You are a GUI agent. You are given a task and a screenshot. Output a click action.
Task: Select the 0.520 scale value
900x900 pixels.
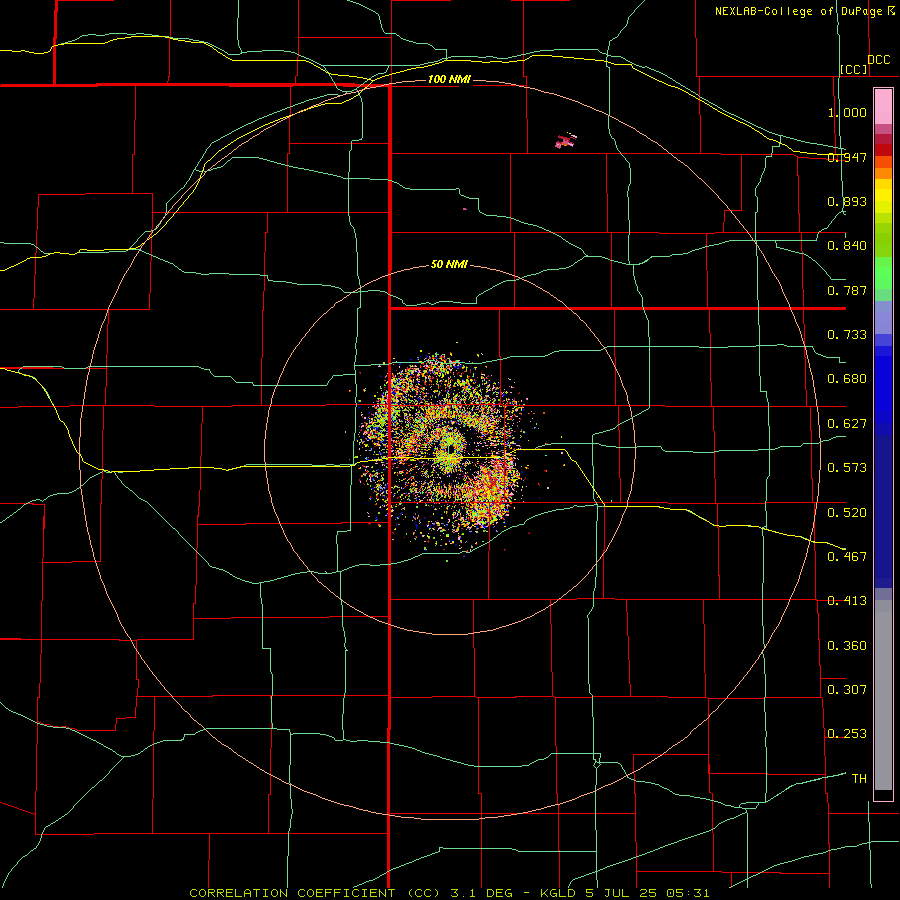coord(847,513)
